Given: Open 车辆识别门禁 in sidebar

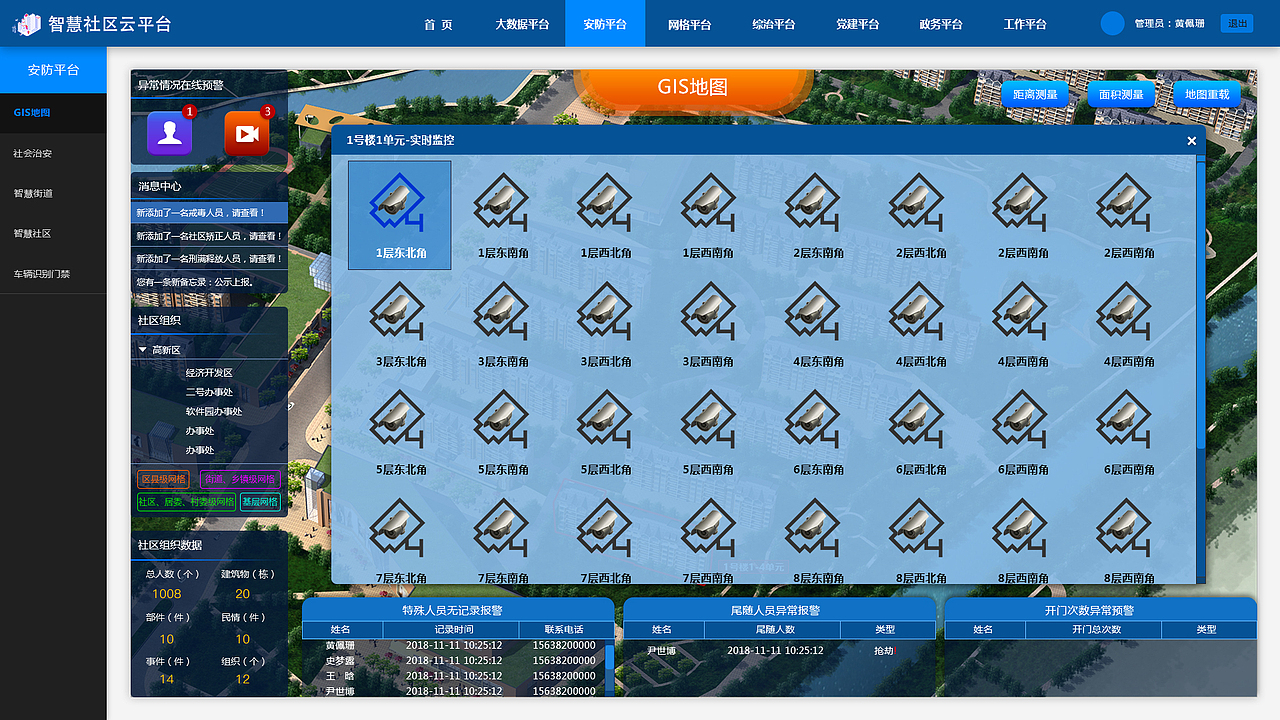Looking at the screenshot, I should click(x=53, y=273).
